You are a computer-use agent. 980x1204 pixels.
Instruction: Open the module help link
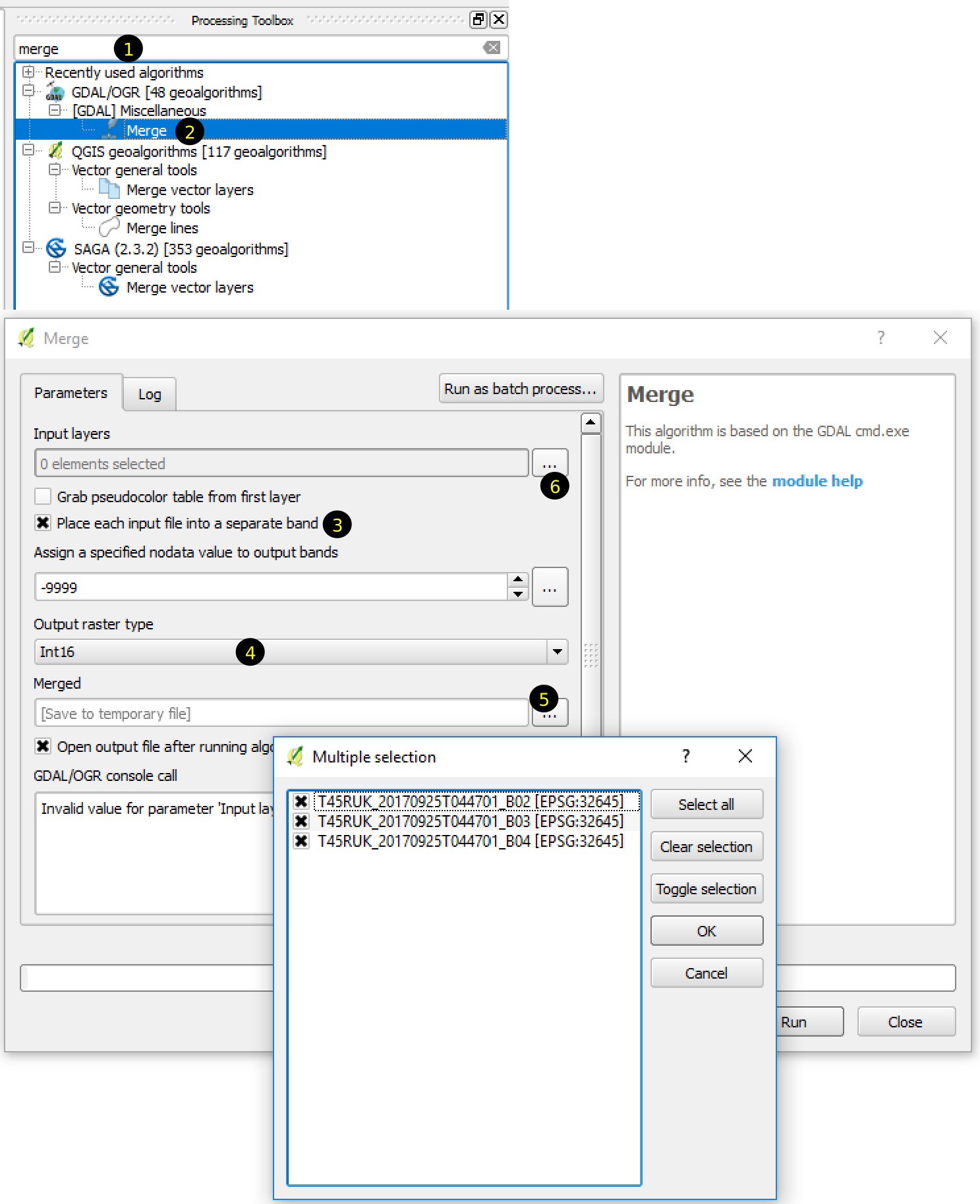click(x=817, y=481)
